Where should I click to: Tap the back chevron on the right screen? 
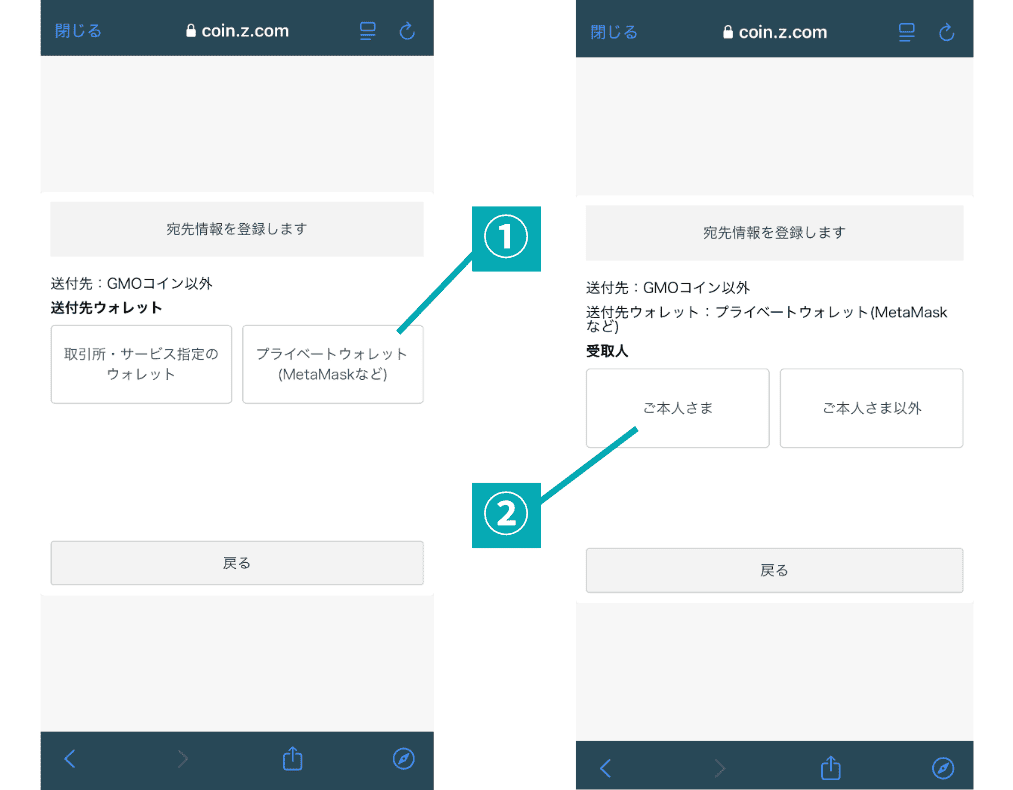click(605, 768)
